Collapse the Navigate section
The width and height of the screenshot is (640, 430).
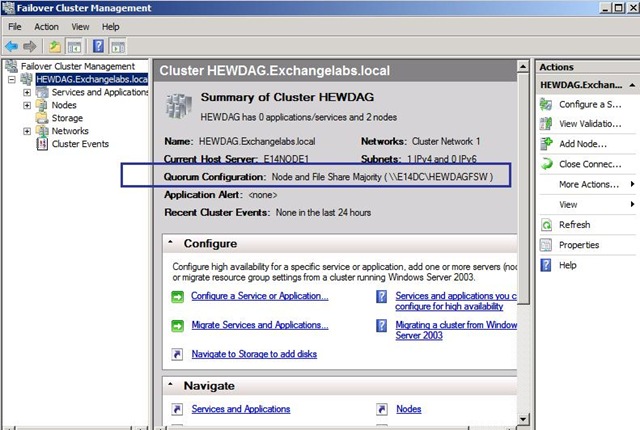171,385
